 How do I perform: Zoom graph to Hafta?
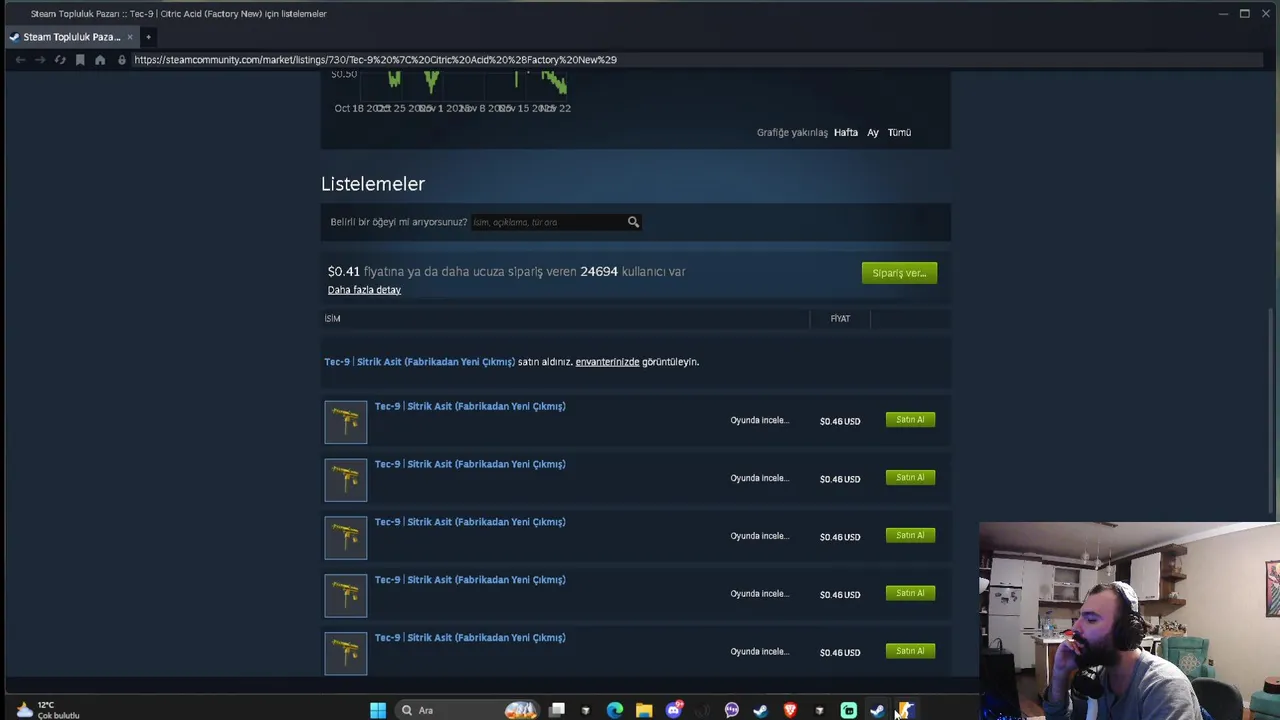click(846, 132)
